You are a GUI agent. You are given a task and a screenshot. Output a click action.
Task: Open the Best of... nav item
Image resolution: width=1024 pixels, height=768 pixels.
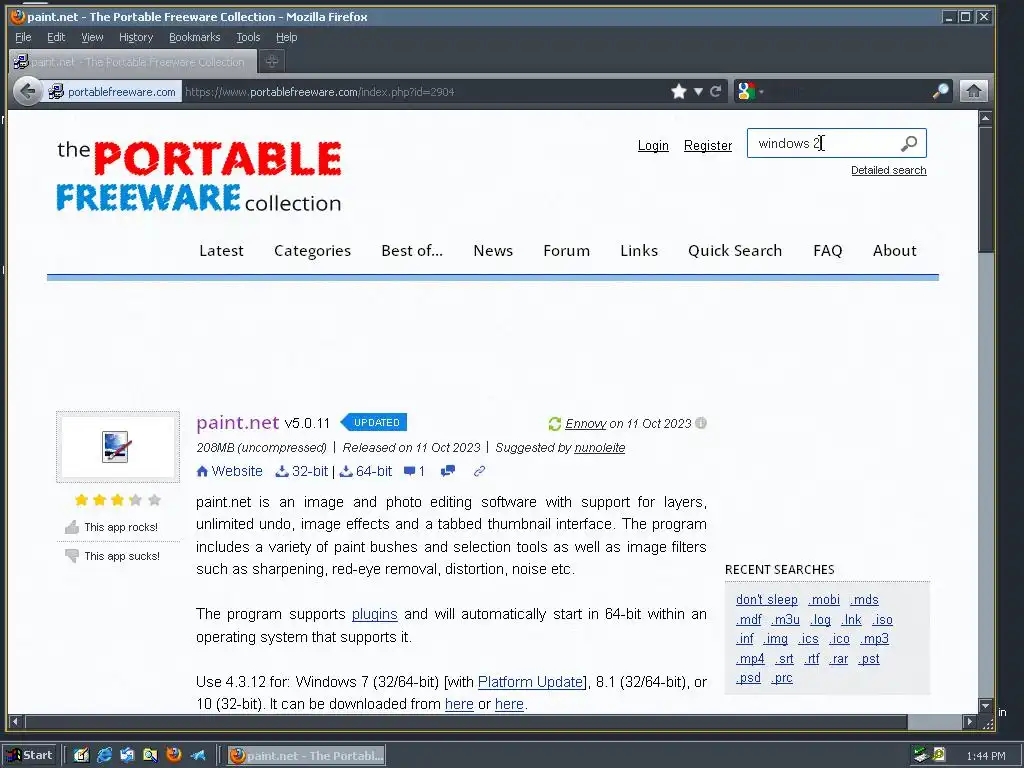click(x=412, y=251)
